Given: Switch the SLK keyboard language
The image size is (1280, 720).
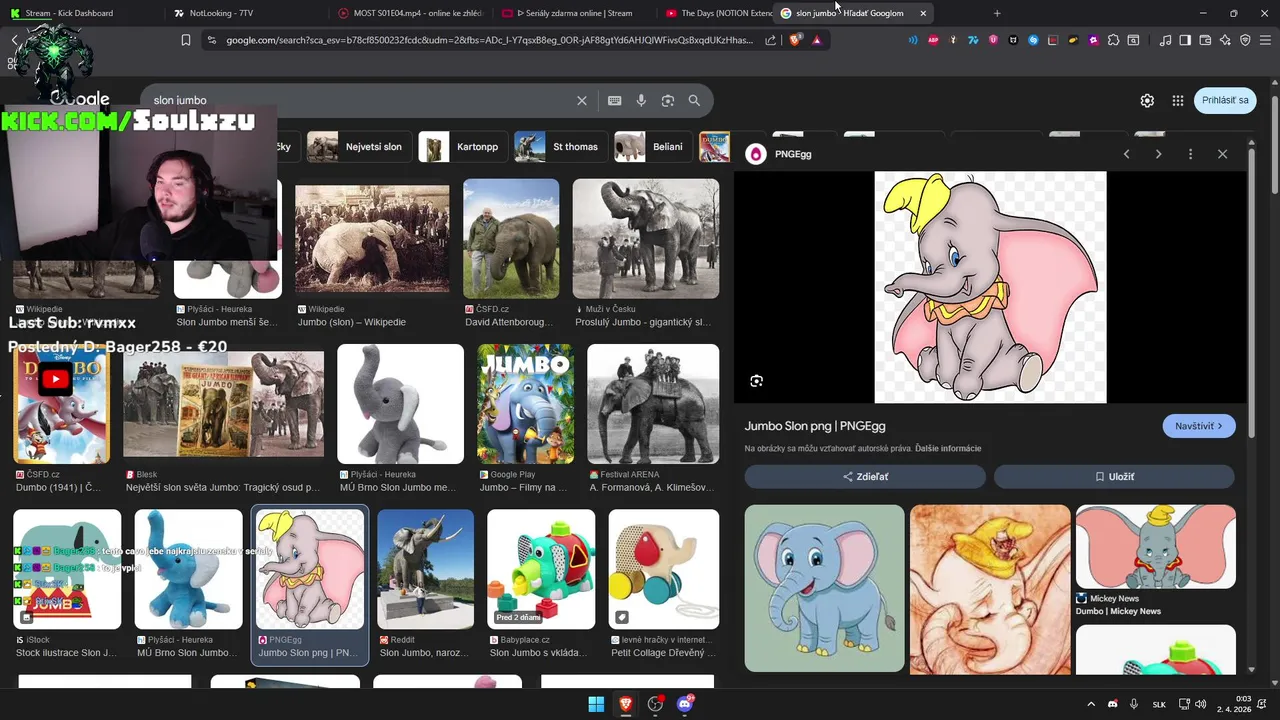Looking at the screenshot, I should point(1159,704).
